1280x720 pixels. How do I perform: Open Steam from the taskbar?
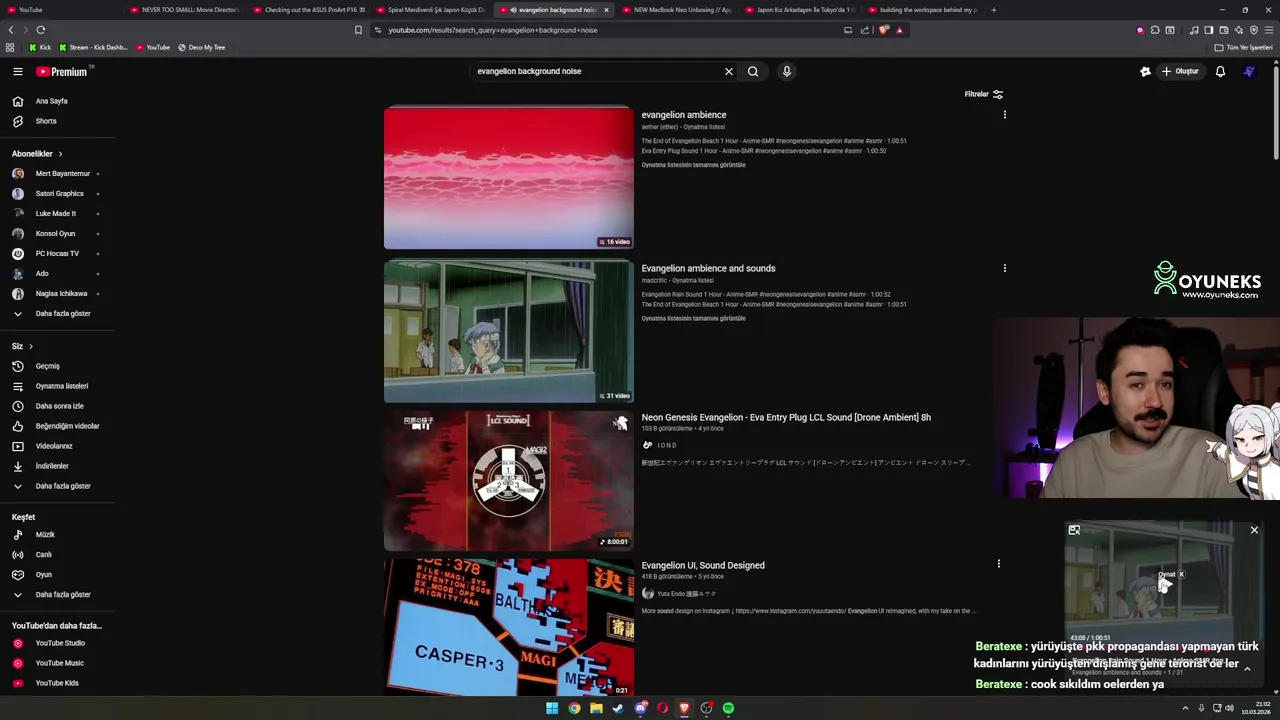pyautogui.click(x=618, y=708)
